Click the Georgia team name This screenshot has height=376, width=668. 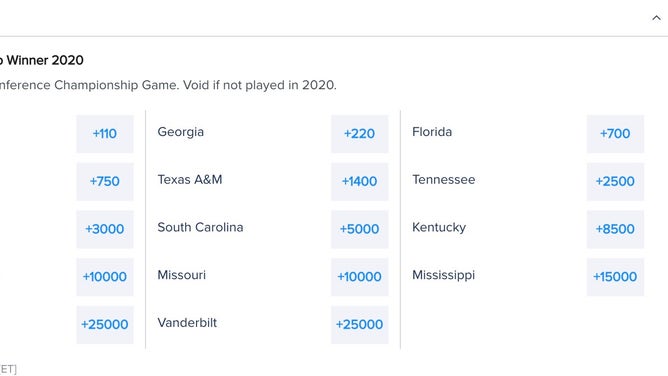click(181, 132)
